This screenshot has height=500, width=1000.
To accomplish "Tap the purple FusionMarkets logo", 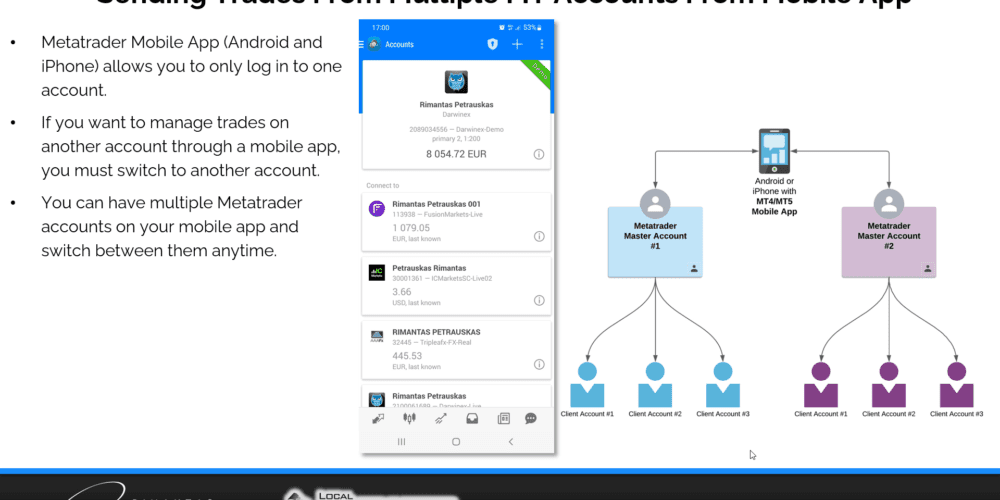I will (x=377, y=209).
